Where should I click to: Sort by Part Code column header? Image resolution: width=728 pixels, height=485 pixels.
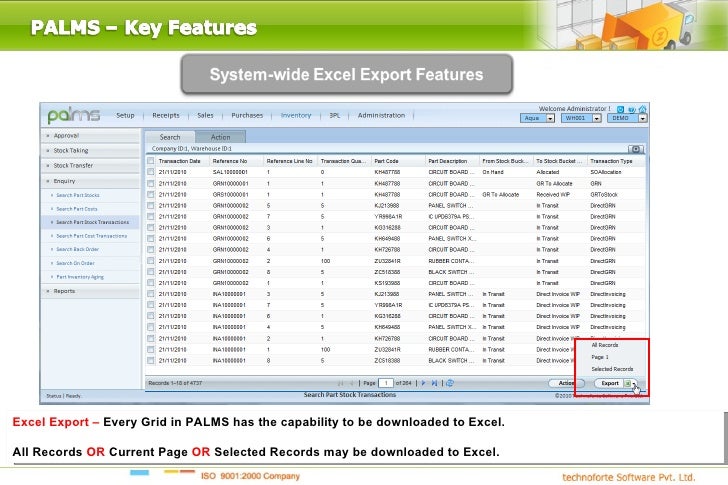click(386, 161)
